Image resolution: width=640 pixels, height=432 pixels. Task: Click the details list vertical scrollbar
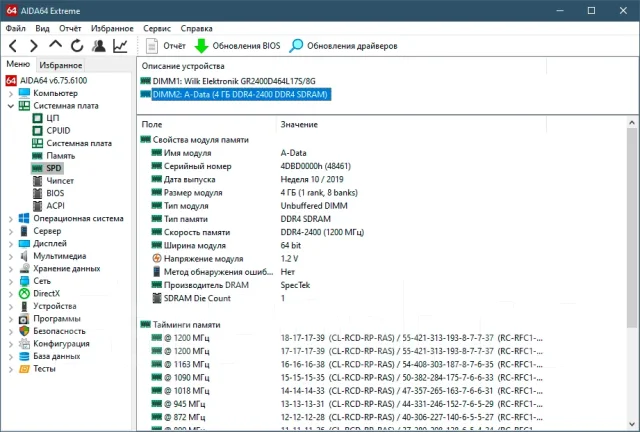click(x=632, y=227)
